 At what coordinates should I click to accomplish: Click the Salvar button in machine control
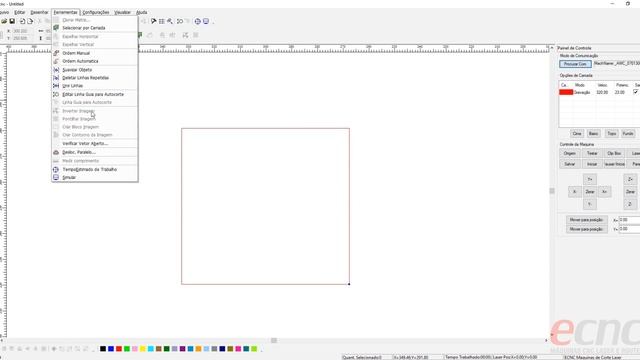pos(570,164)
